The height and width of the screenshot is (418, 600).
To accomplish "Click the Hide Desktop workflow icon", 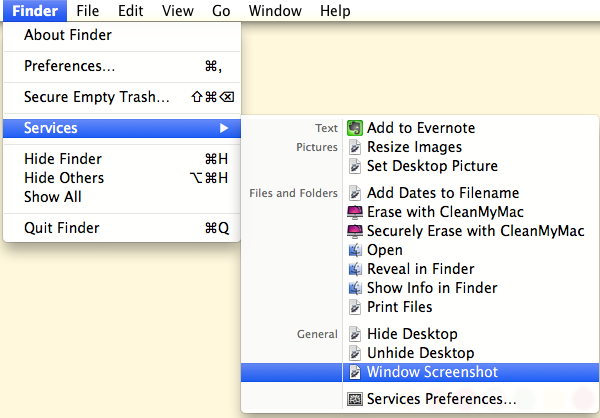I will coord(355,334).
